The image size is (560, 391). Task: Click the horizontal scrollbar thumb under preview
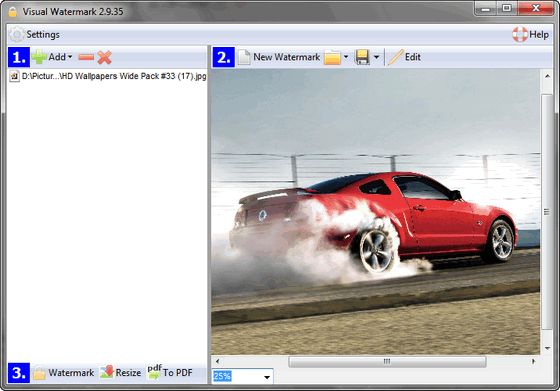point(387,361)
